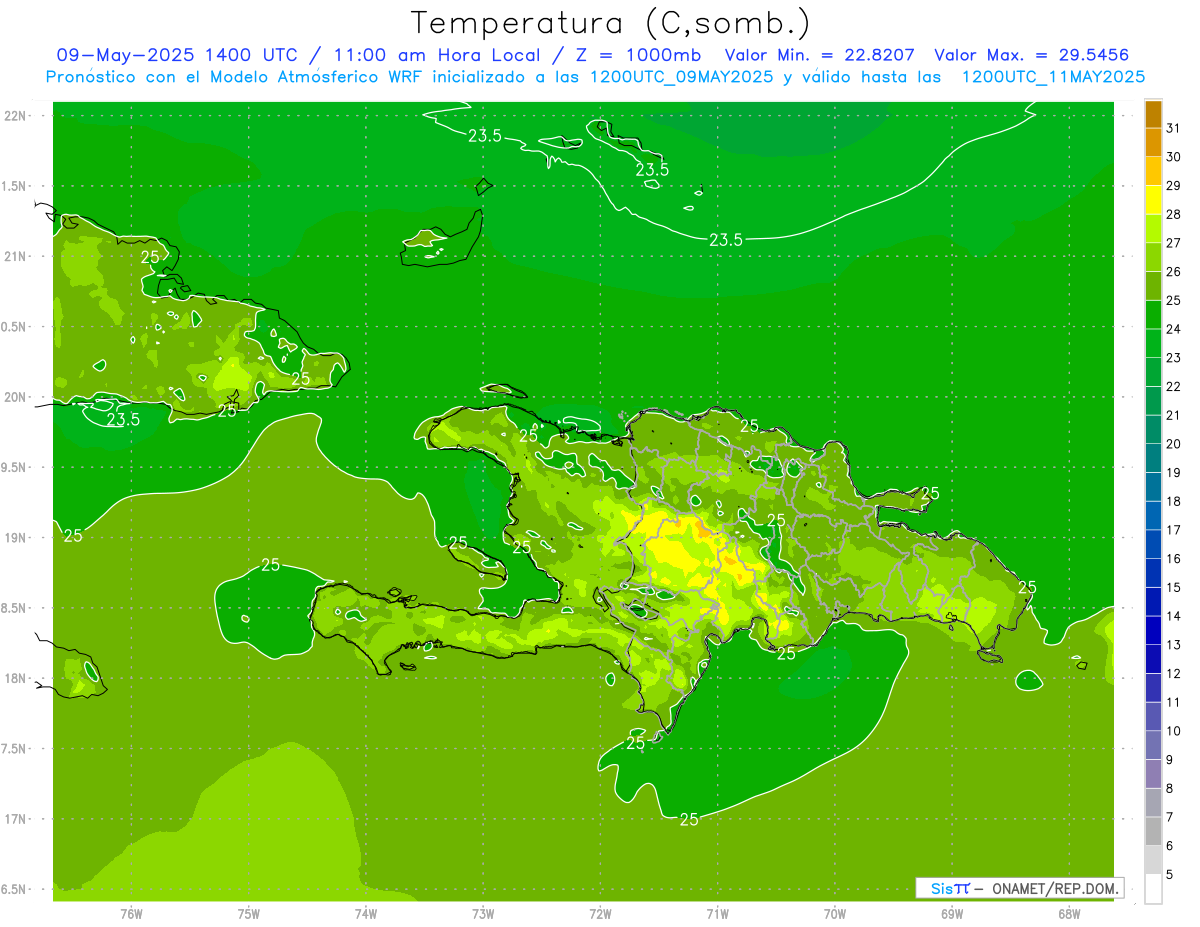
Task: Click the "76W" longitude axis label
Action: pyautogui.click(x=131, y=913)
